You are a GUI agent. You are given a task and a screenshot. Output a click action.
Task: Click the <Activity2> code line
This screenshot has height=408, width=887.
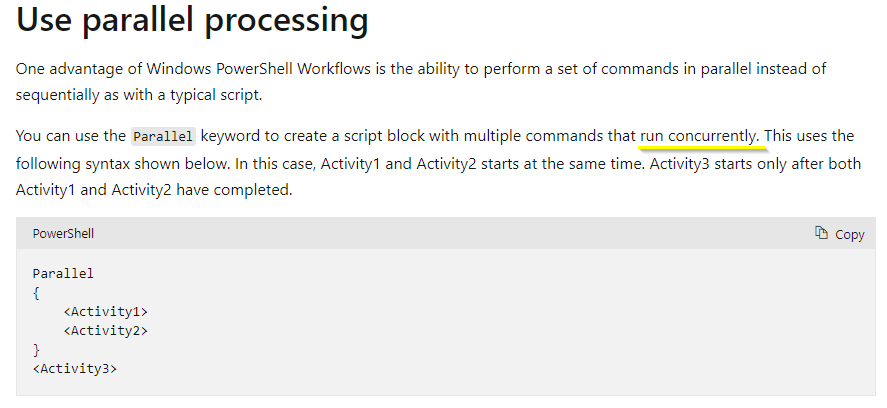[106, 330]
